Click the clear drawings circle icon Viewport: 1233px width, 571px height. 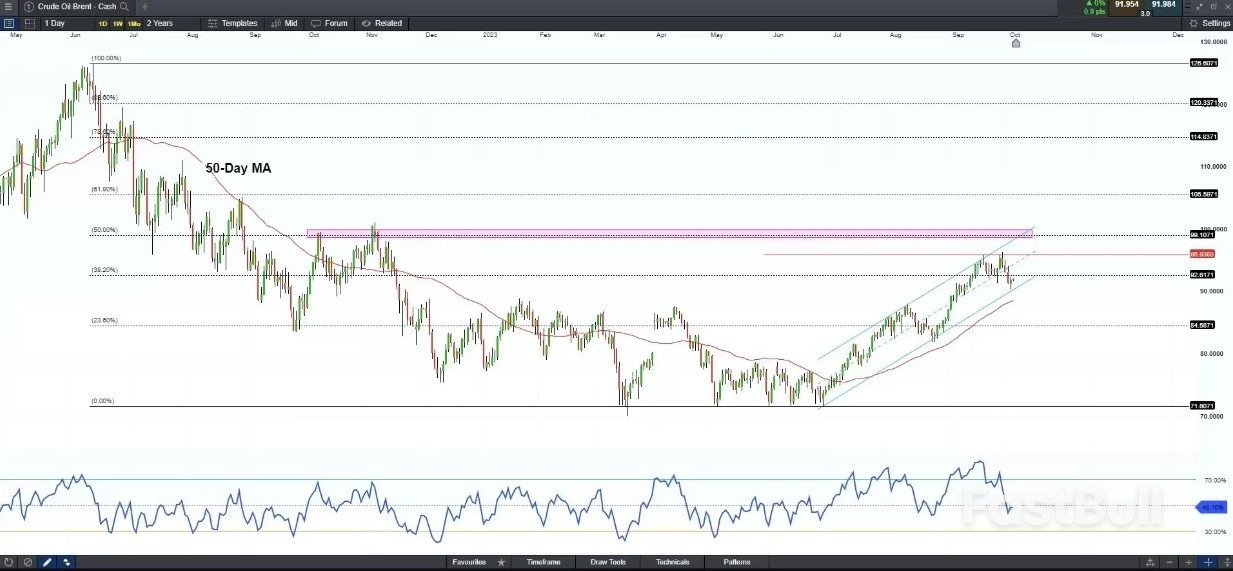[28, 562]
